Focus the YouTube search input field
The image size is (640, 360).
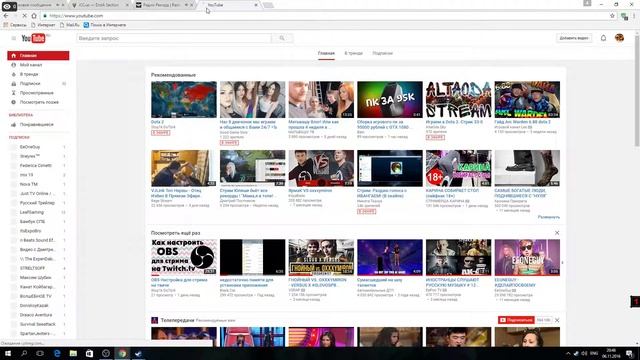174,38
